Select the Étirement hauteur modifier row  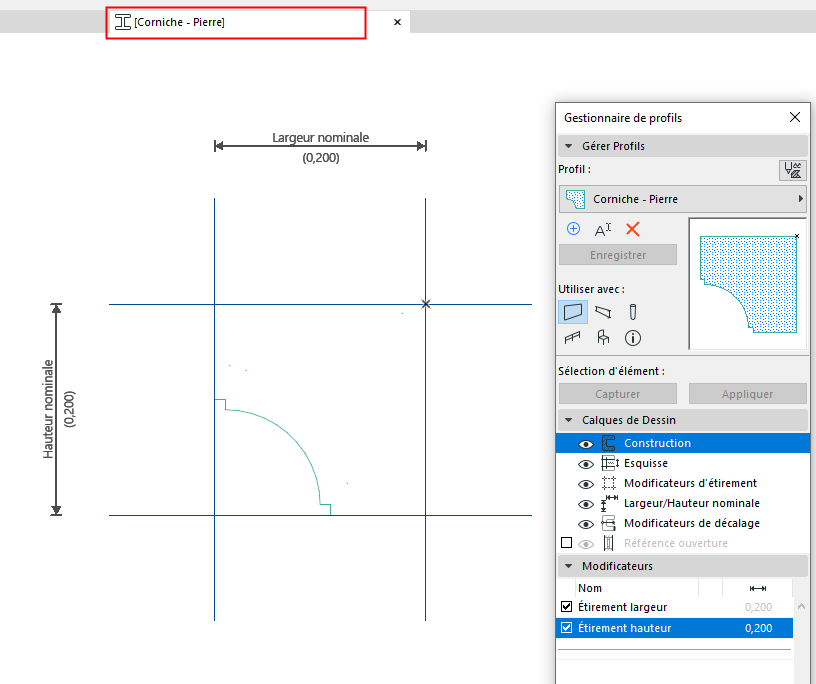(674, 628)
